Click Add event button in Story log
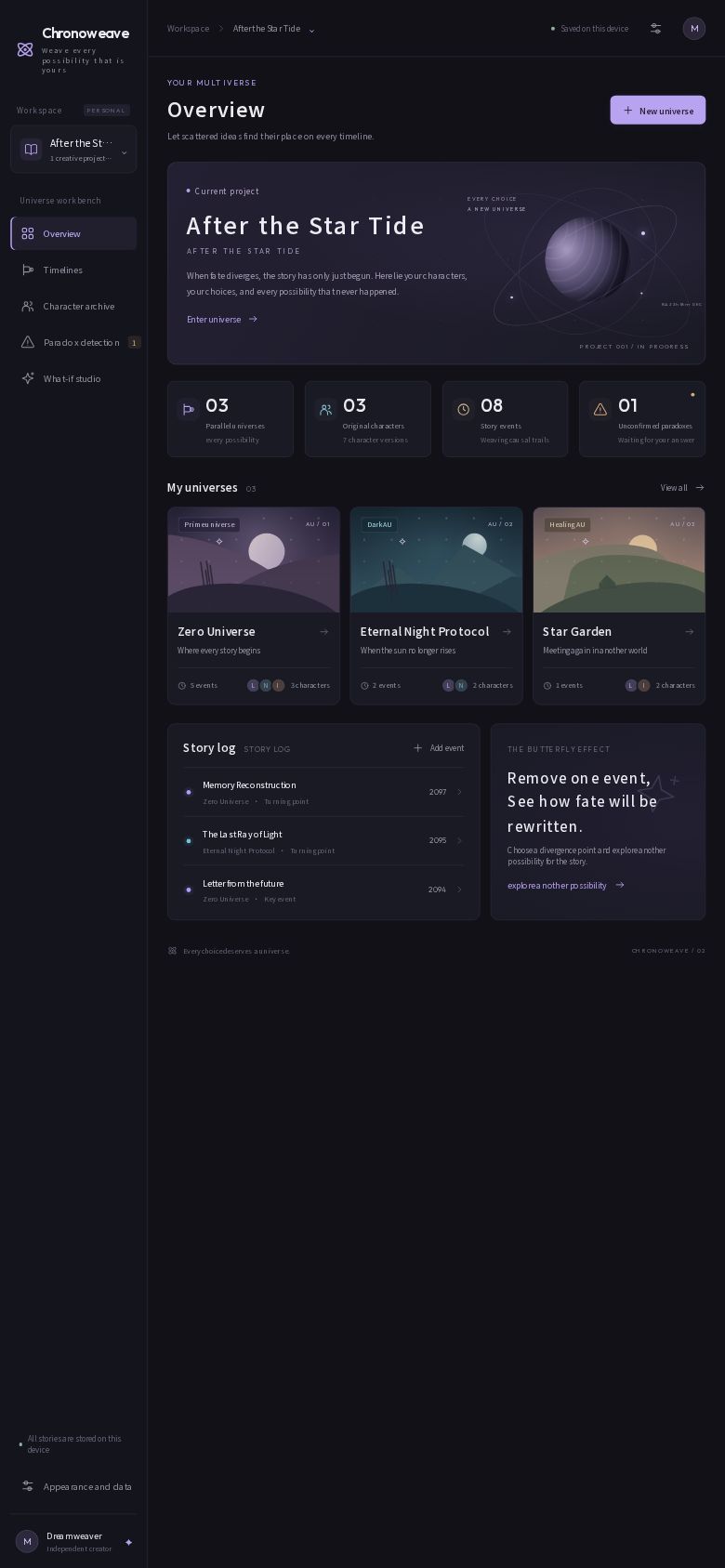The height and width of the screenshot is (1568, 725). (439, 748)
